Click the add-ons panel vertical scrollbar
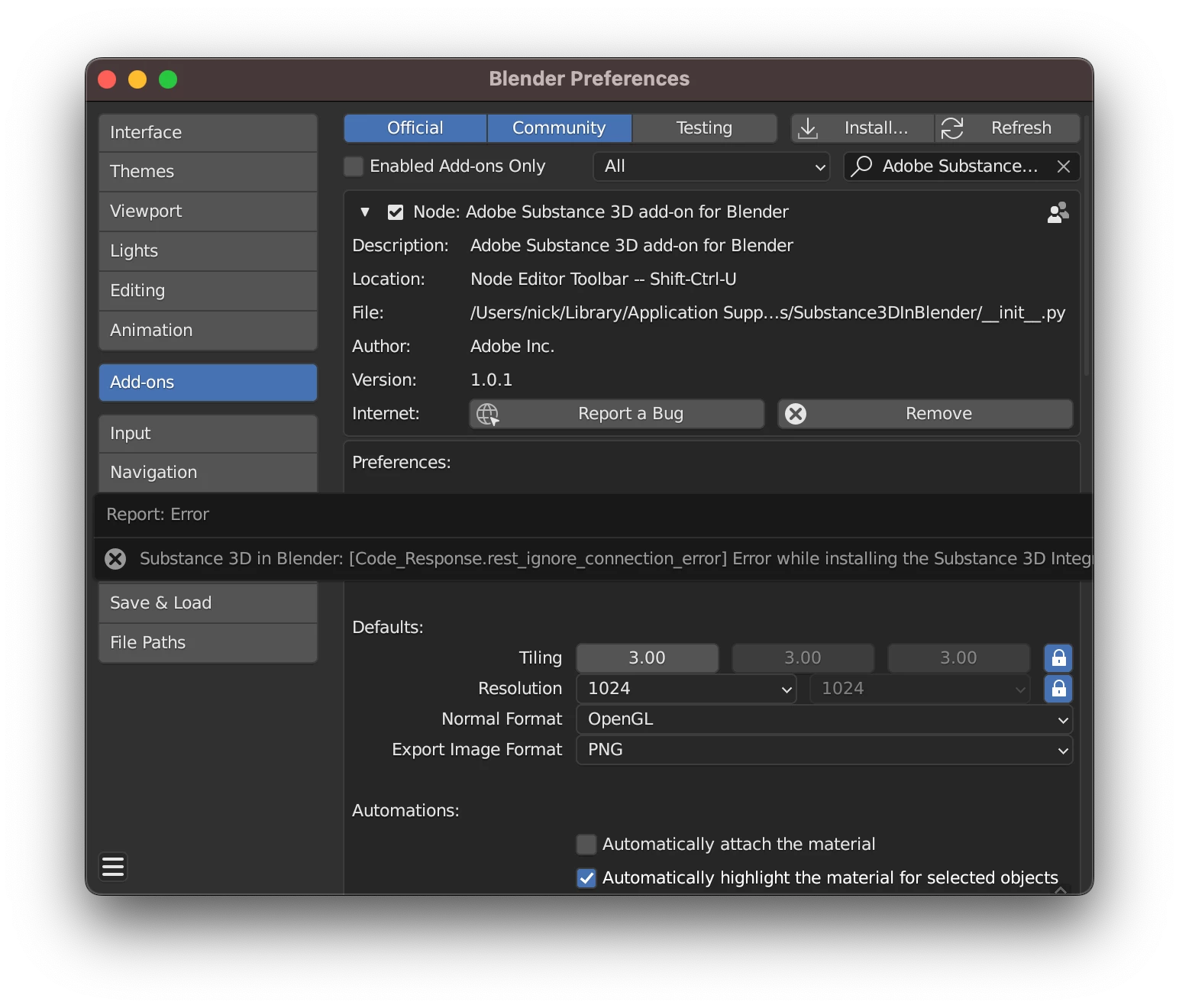 coord(1086,244)
